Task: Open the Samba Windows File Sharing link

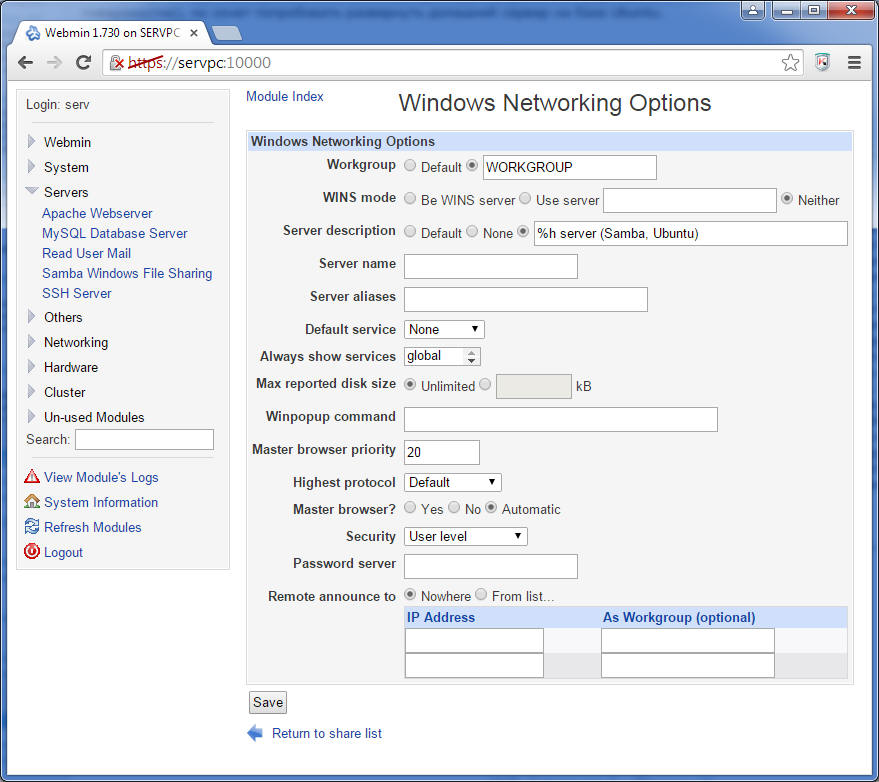Action: (x=127, y=273)
